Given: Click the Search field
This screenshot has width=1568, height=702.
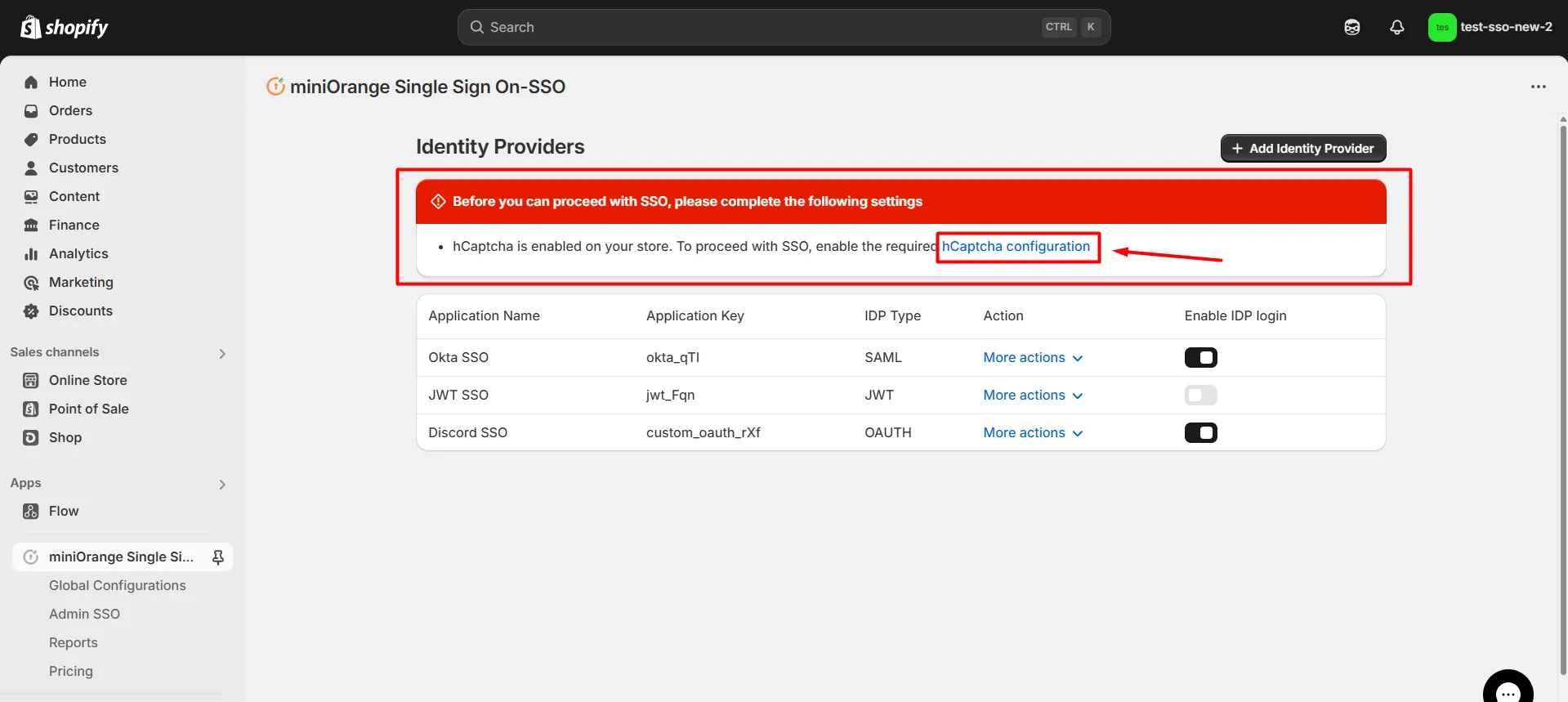Looking at the screenshot, I should point(784,27).
